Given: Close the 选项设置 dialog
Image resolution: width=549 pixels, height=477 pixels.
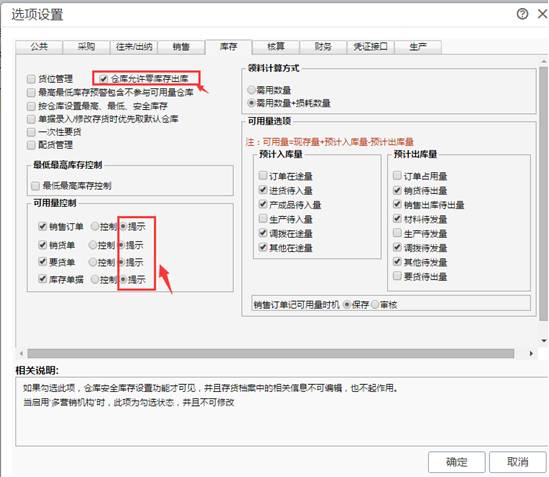Looking at the screenshot, I should click(542, 14).
